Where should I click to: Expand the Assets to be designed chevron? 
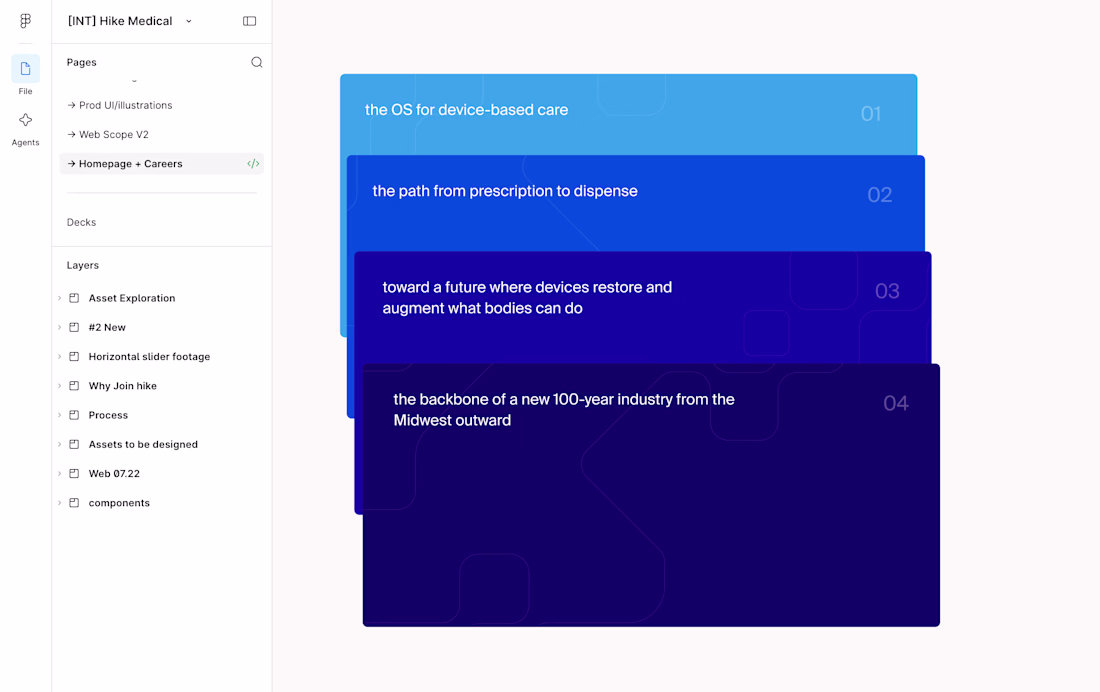(x=60, y=444)
